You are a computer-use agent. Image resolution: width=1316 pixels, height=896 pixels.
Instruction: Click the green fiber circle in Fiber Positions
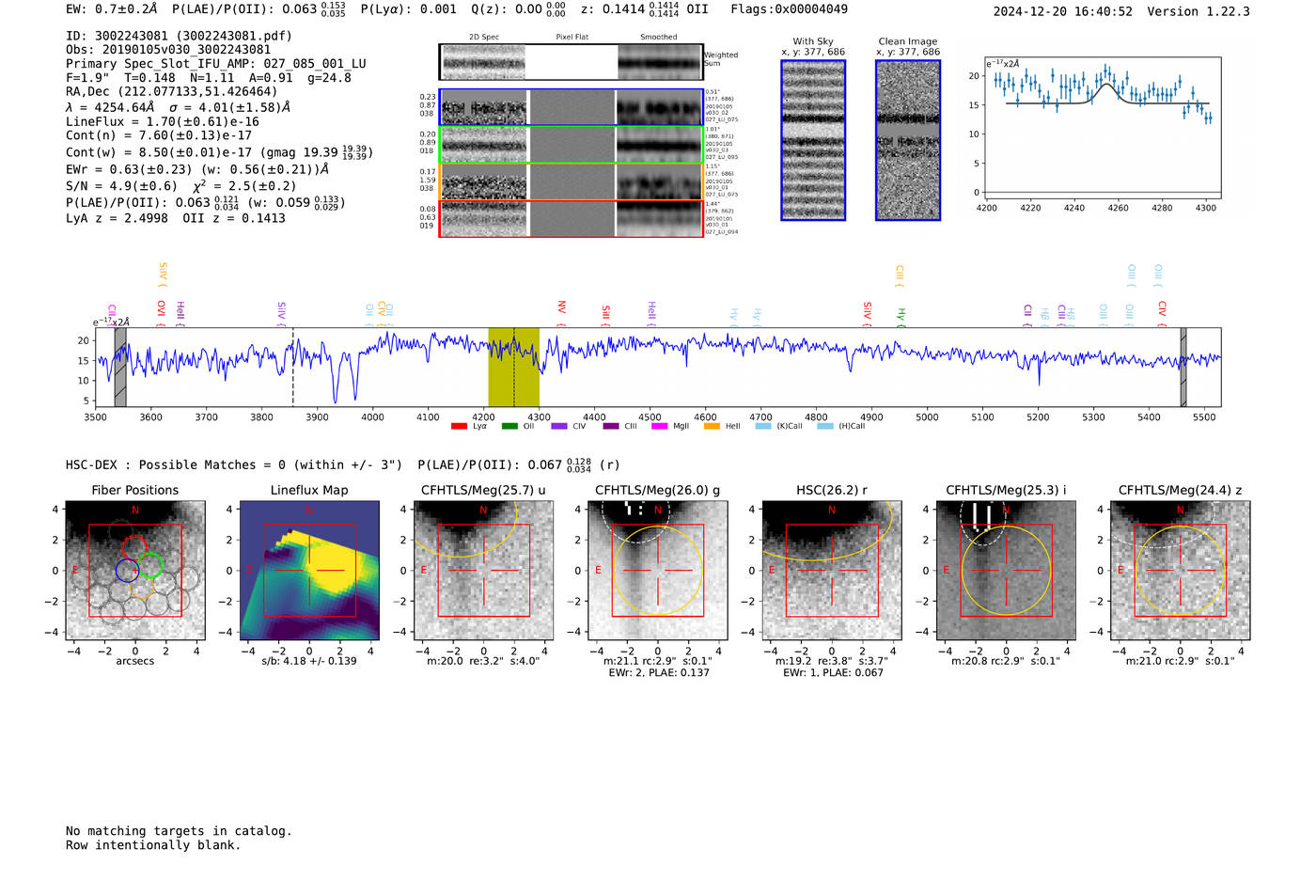pos(149,565)
